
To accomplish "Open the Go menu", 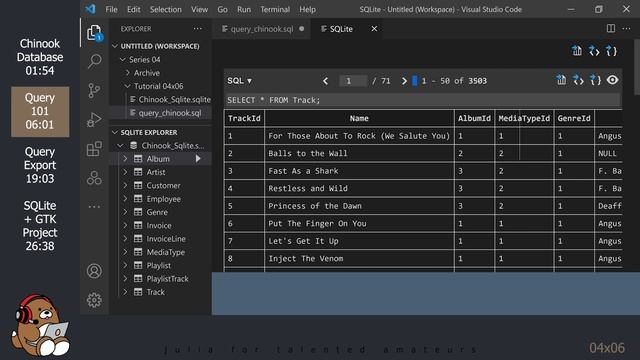I will pyautogui.click(x=222, y=9).
